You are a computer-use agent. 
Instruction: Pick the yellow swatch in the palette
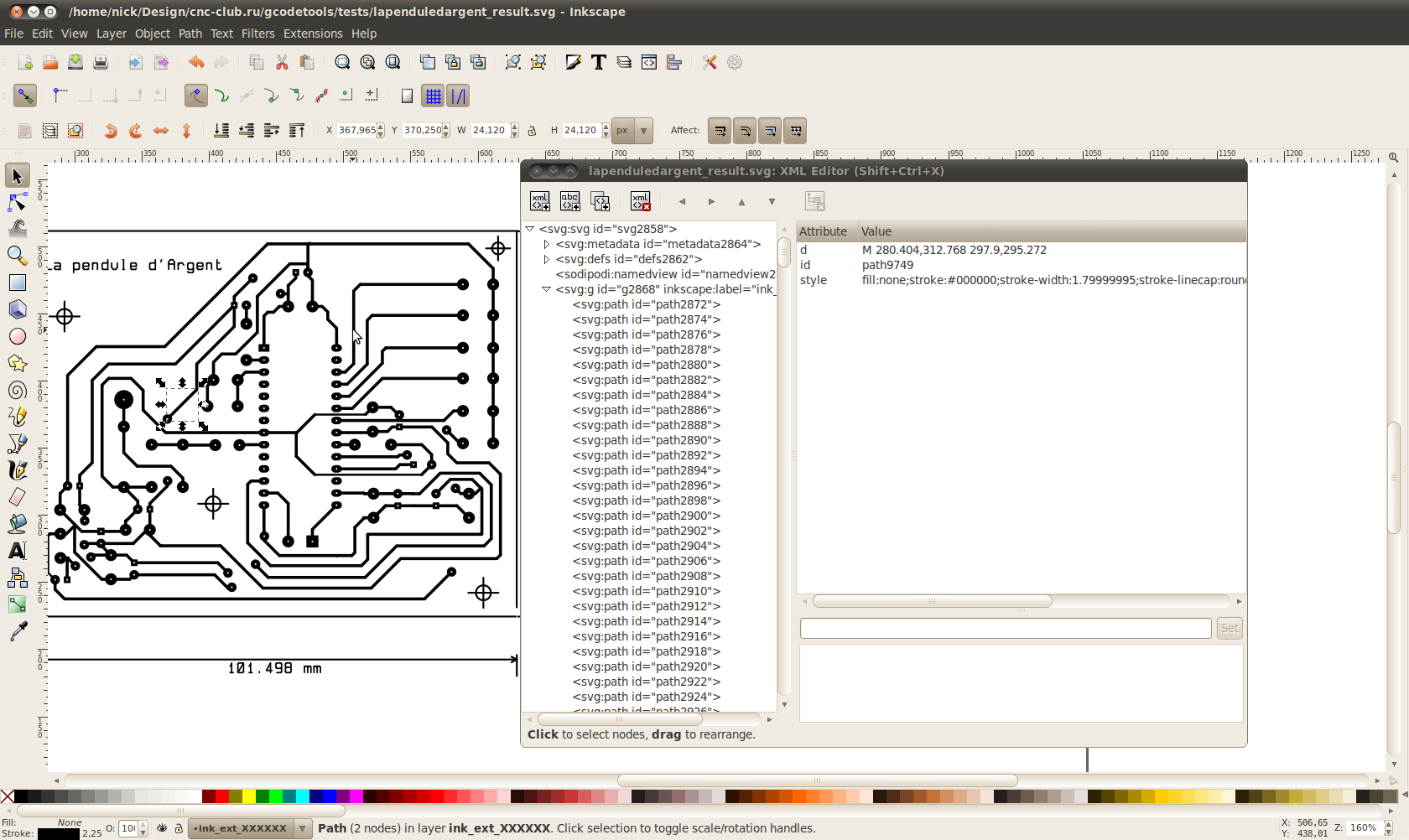[x=249, y=796]
